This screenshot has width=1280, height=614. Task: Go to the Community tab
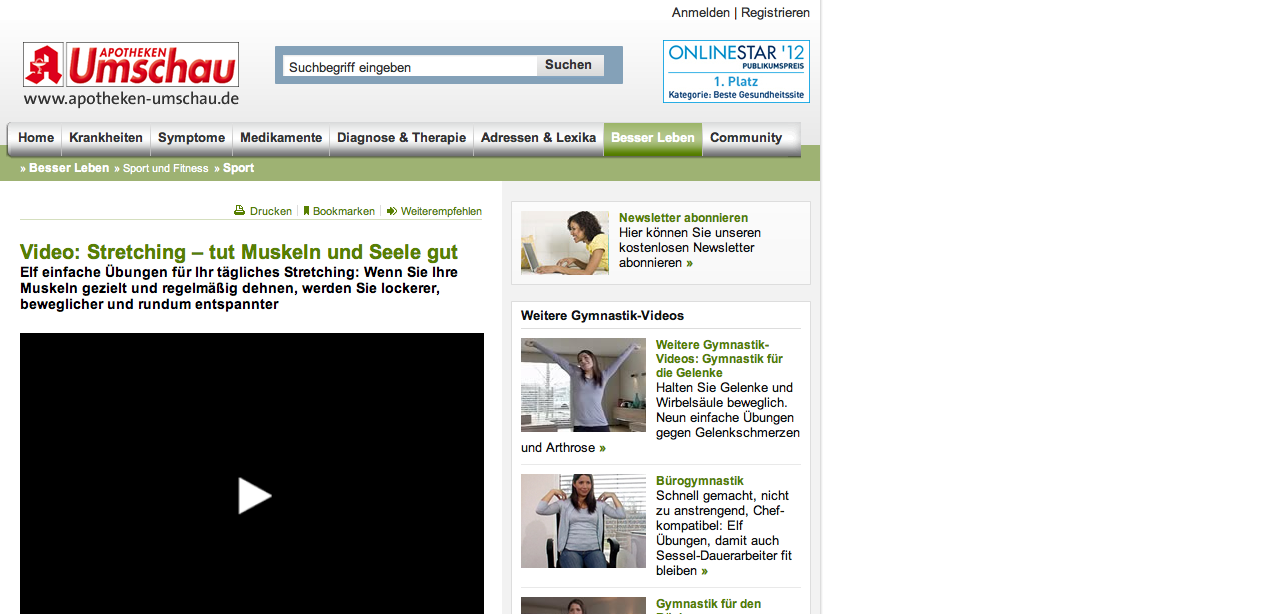tap(745, 138)
